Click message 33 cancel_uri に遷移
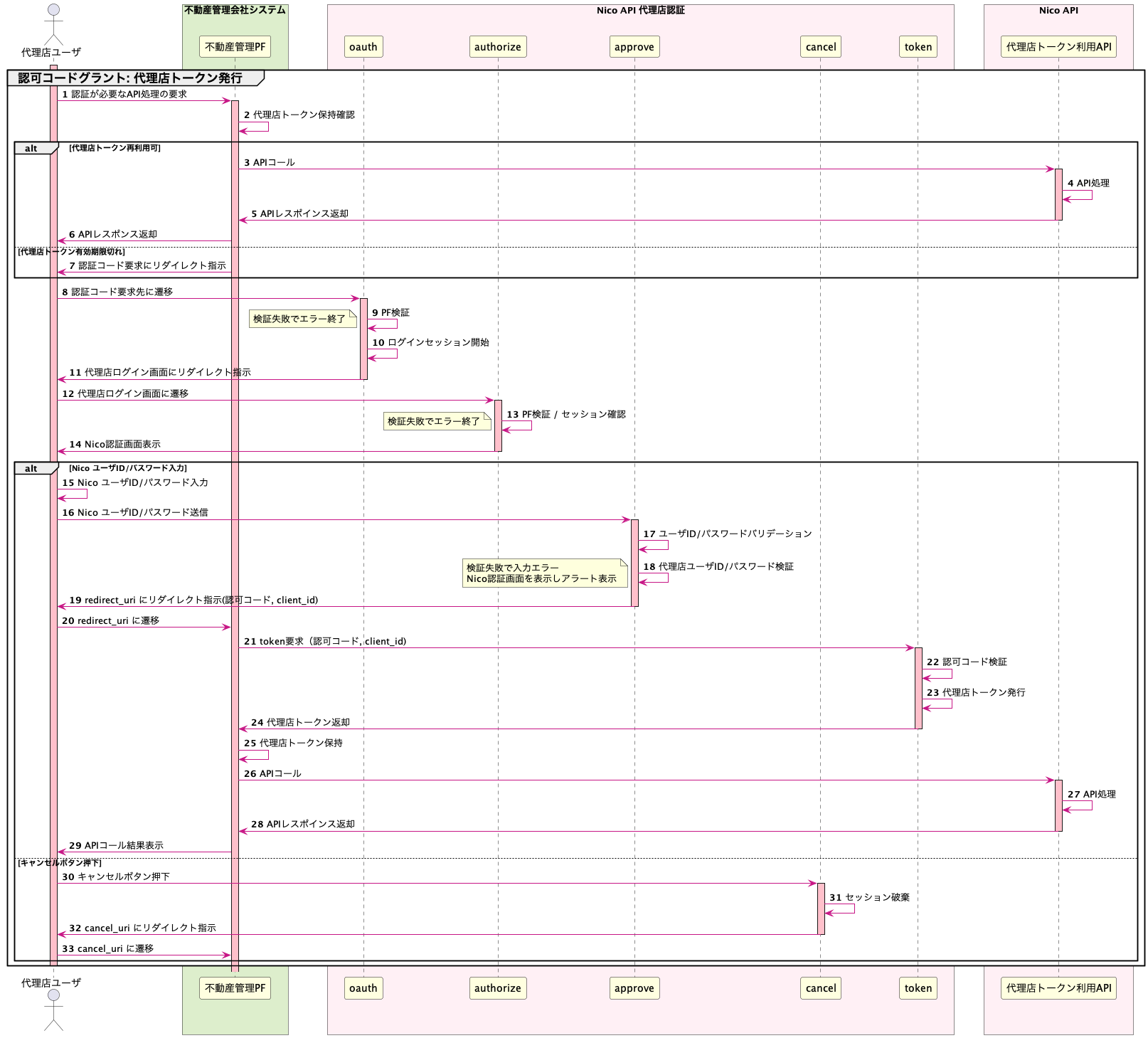 pos(107,948)
